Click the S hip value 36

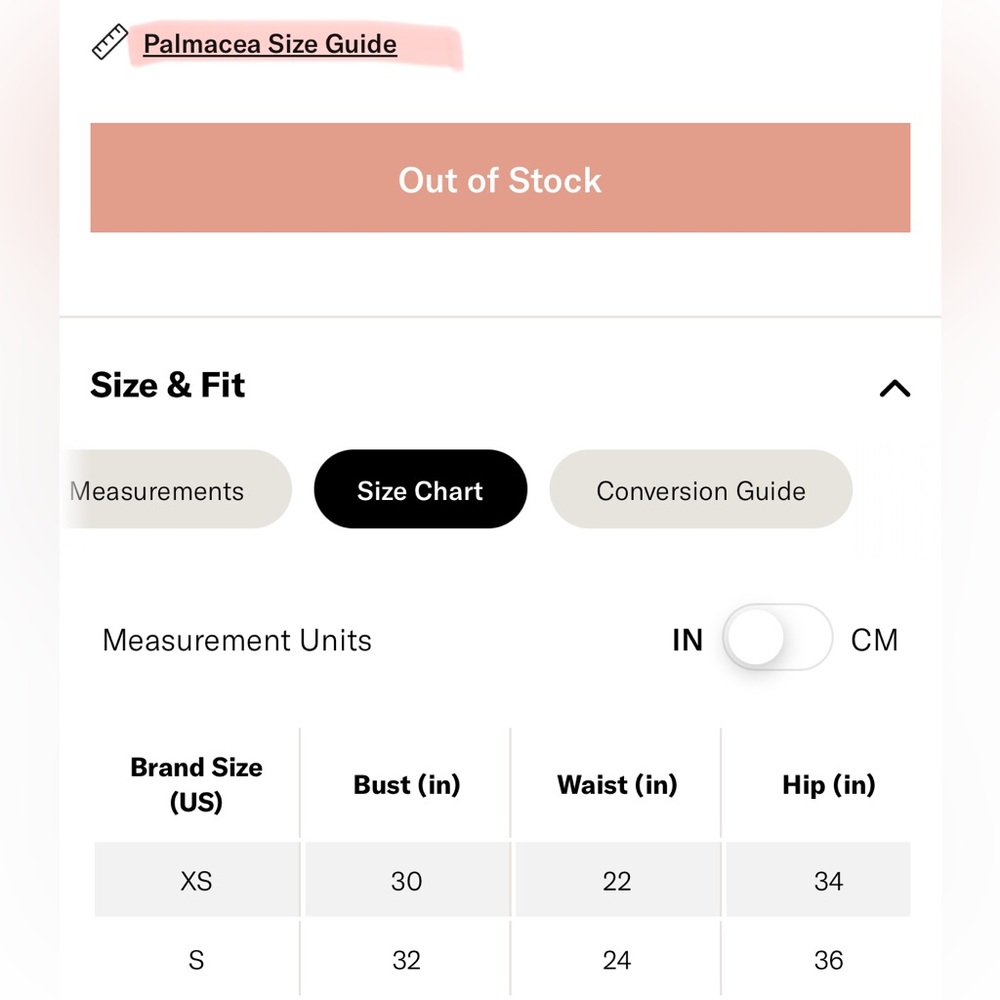pos(828,960)
